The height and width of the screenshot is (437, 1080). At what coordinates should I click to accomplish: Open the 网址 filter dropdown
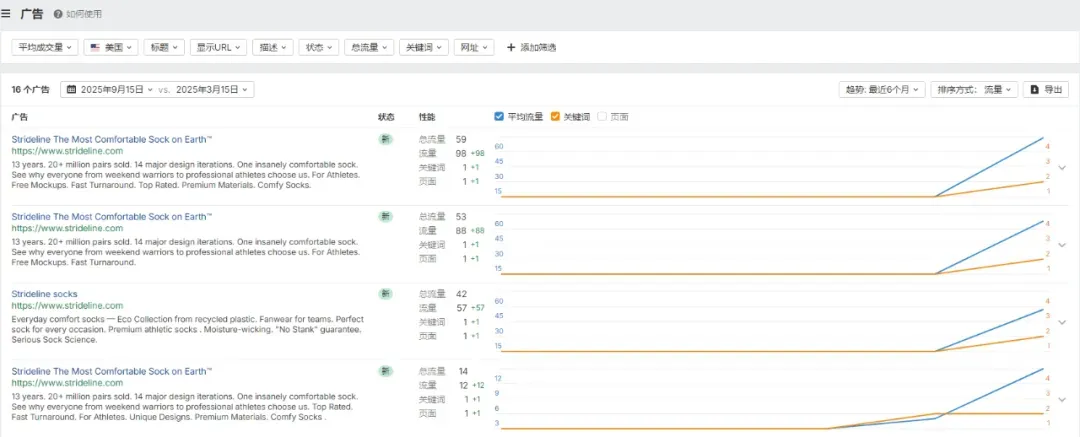(474, 48)
